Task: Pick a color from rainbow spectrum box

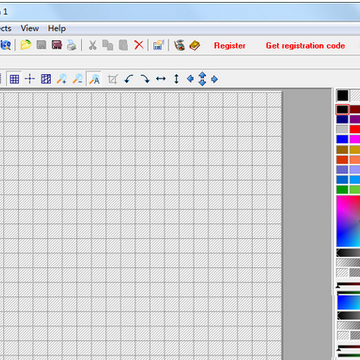Action: point(348,221)
